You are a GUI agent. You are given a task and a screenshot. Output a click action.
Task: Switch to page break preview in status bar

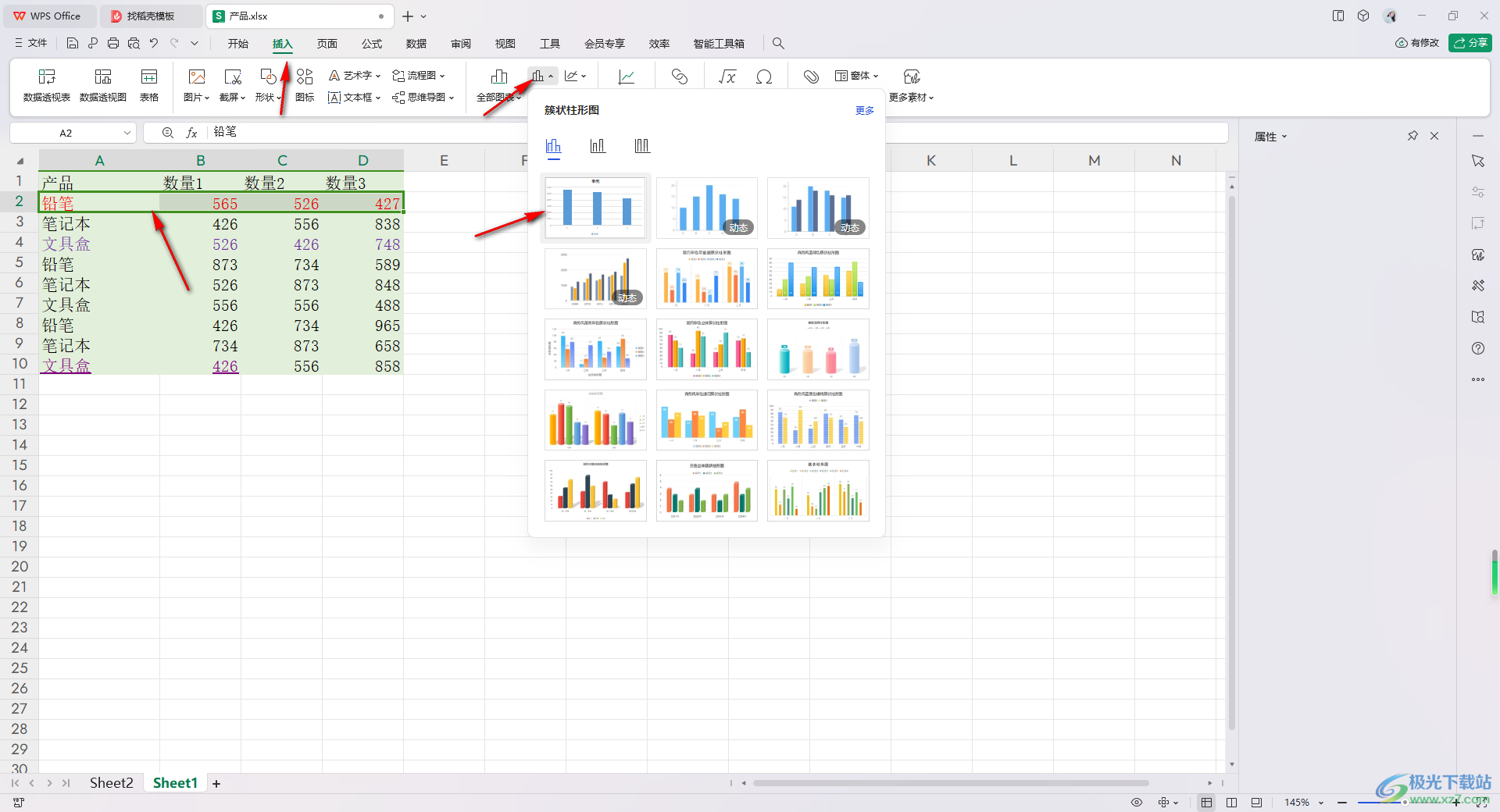pos(1256,803)
